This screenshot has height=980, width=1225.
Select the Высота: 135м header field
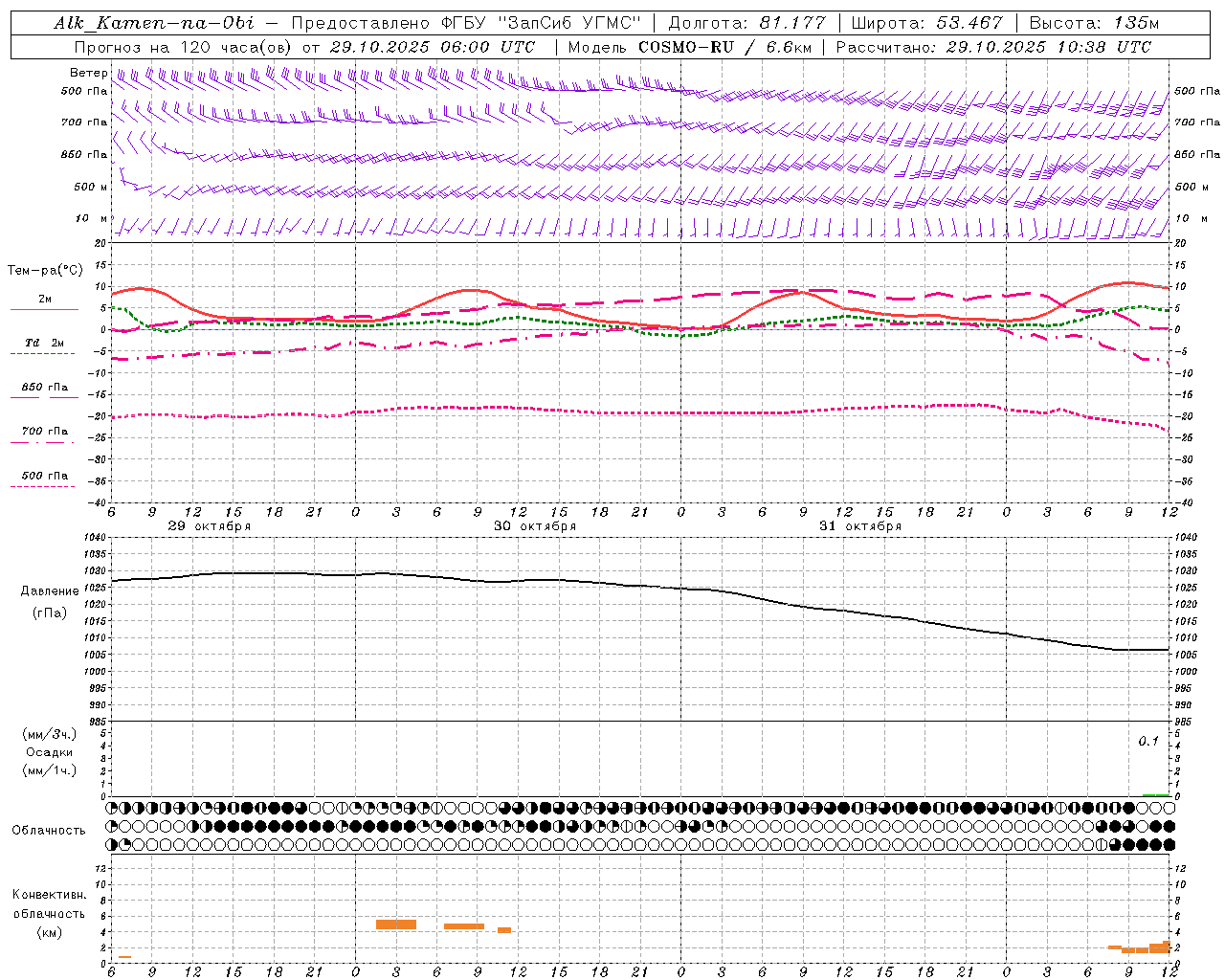coord(1094,23)
